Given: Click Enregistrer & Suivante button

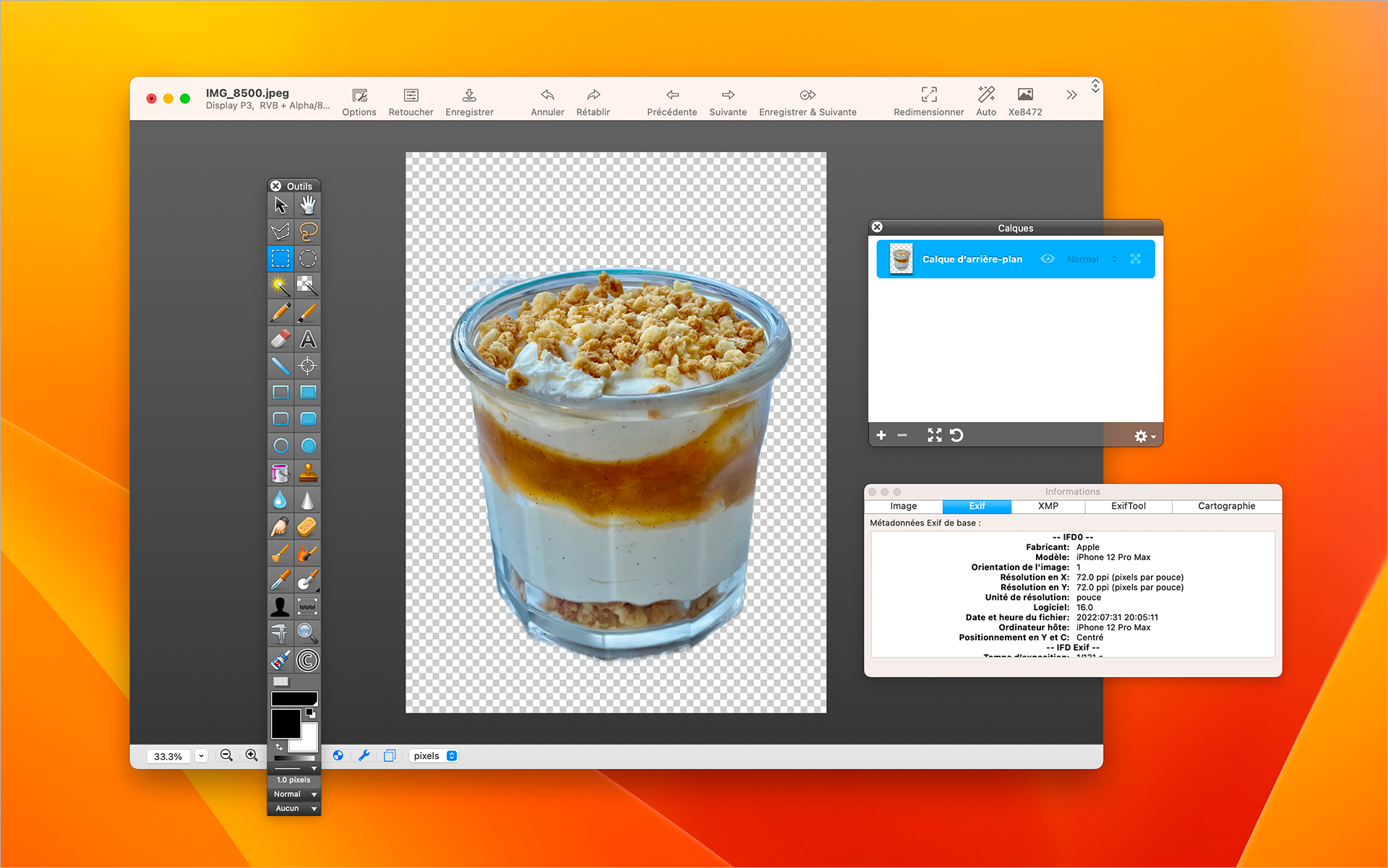Looking at the screenshot, I should (807, 101).
